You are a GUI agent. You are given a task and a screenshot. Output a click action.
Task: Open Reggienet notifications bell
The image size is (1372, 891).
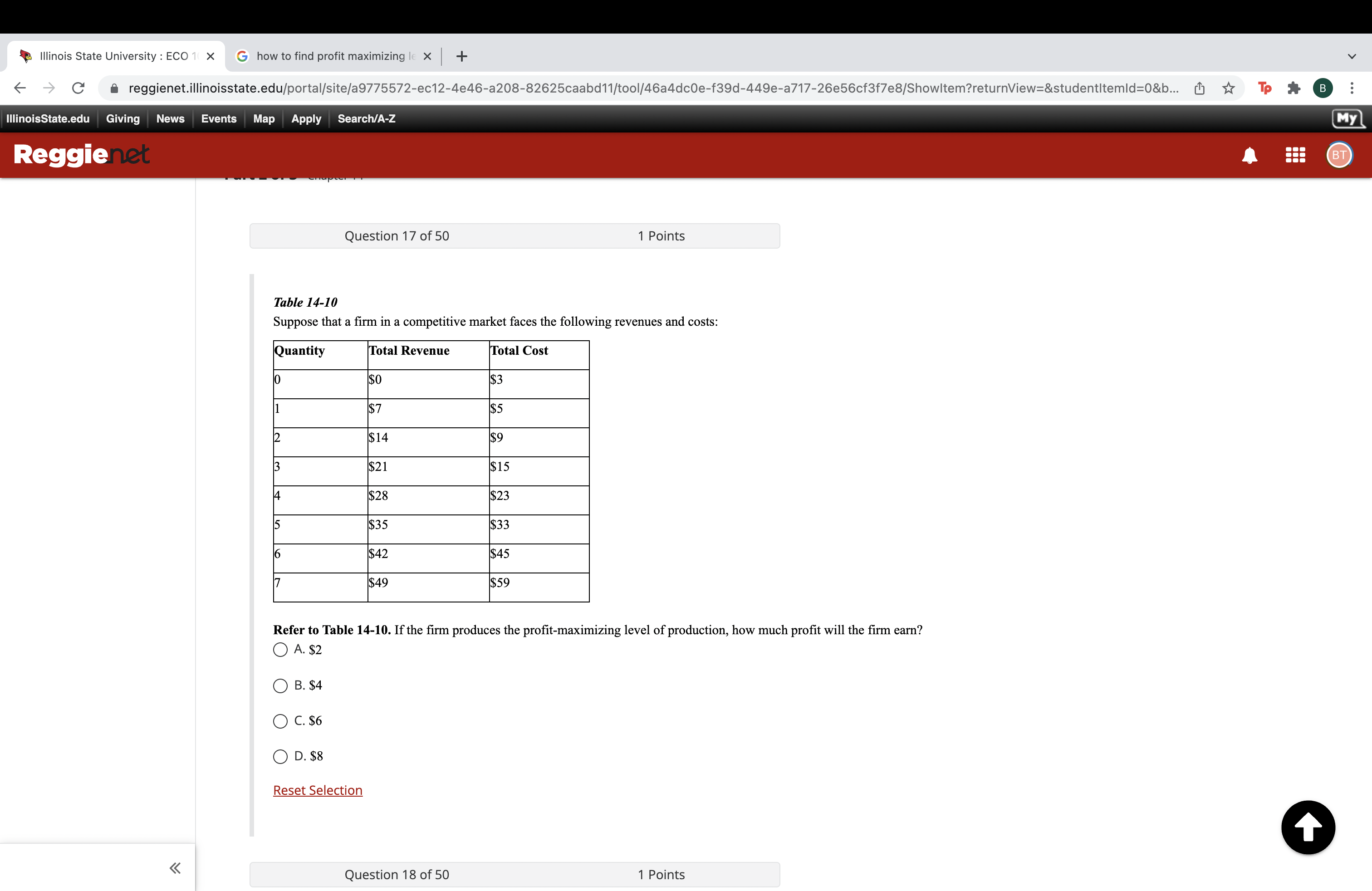coord(1249,154)
